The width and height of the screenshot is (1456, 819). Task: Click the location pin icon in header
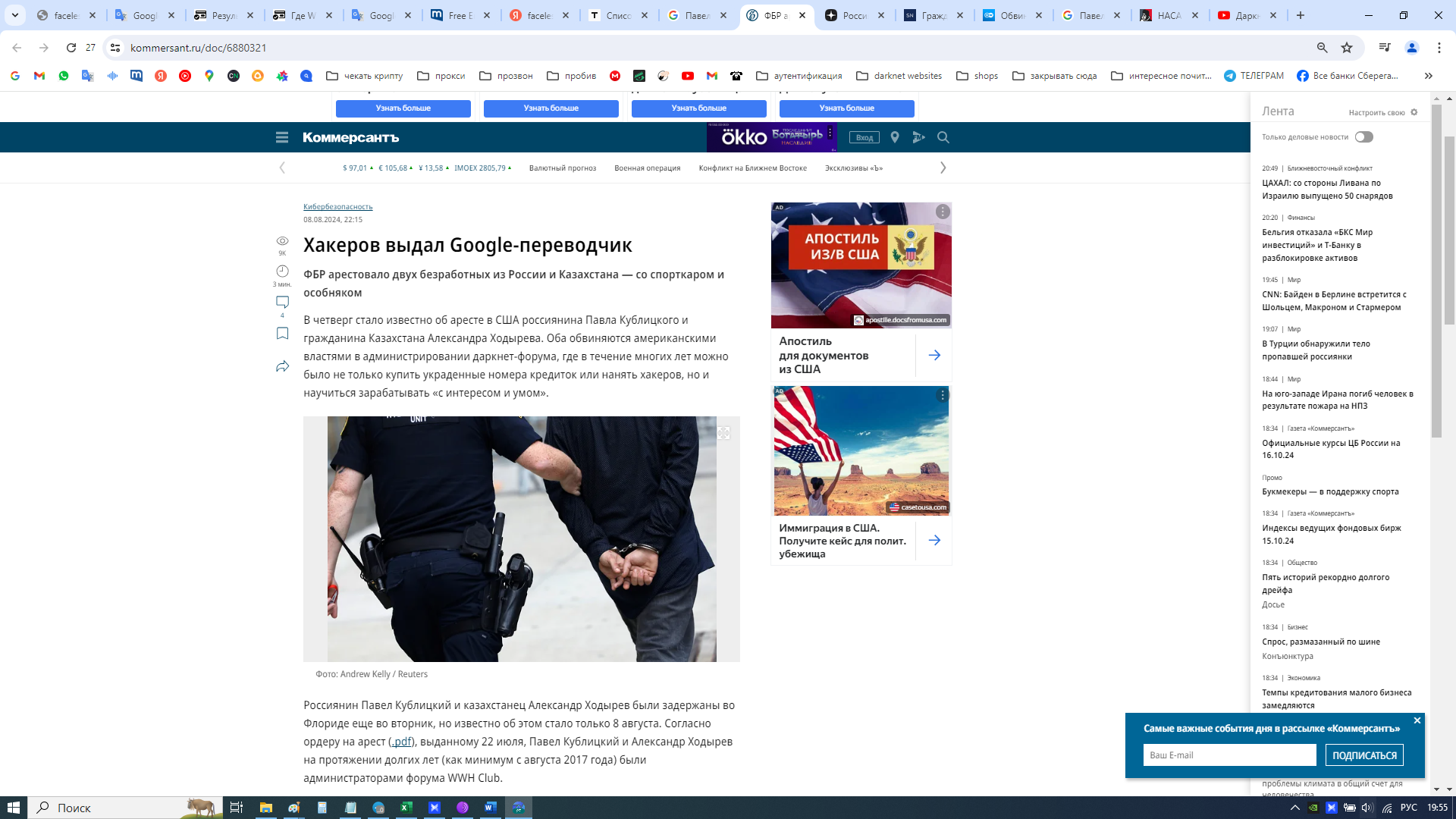pos(895,137)
